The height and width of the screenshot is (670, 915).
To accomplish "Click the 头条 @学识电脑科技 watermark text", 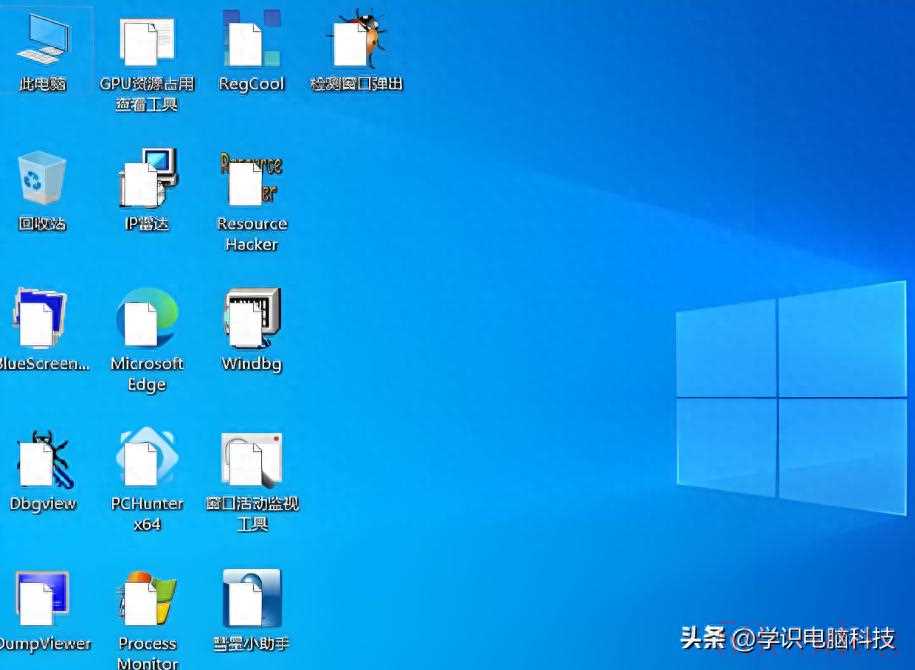I will [x=787, y=637].
